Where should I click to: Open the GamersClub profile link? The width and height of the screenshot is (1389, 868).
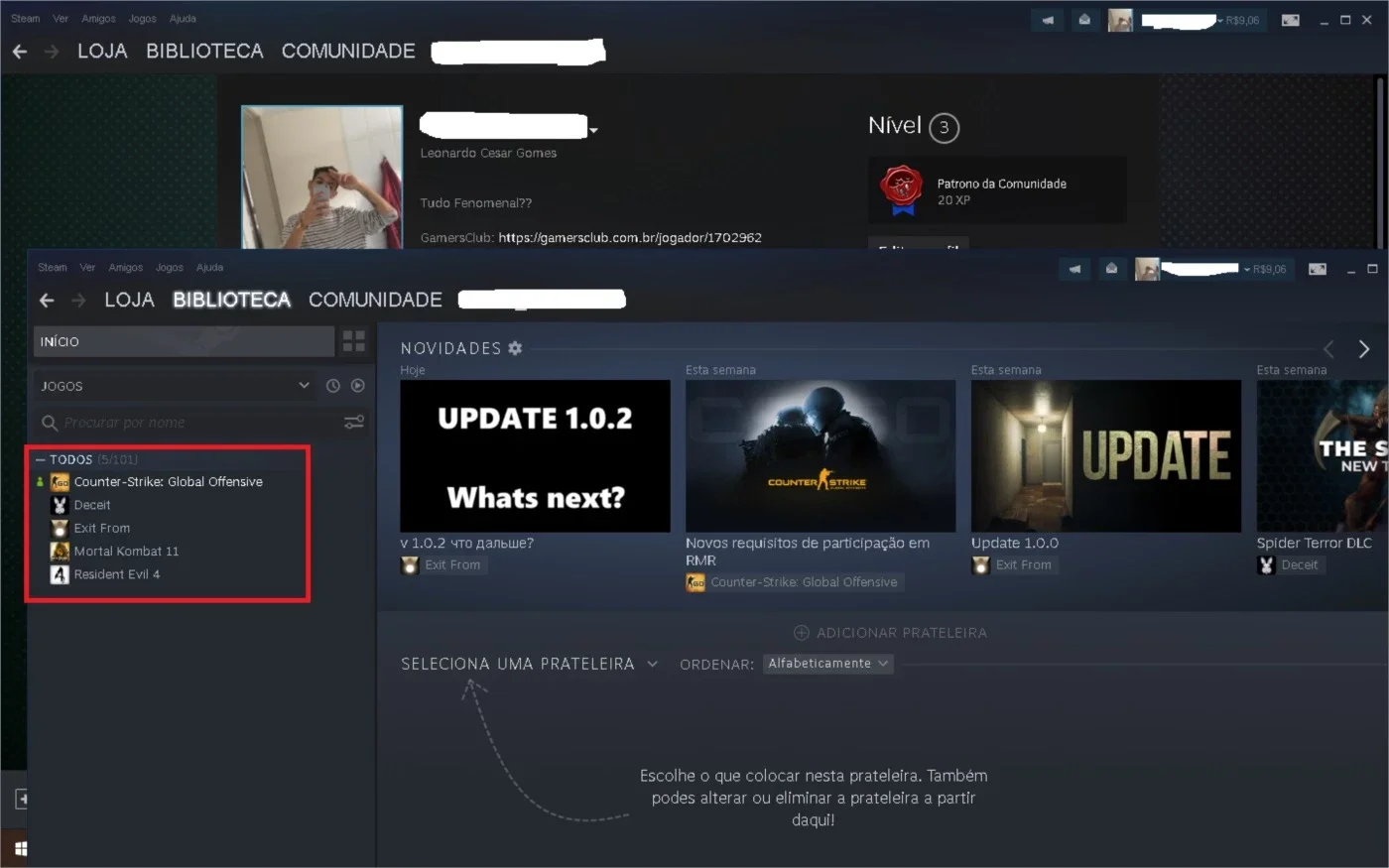click(630, 238)
